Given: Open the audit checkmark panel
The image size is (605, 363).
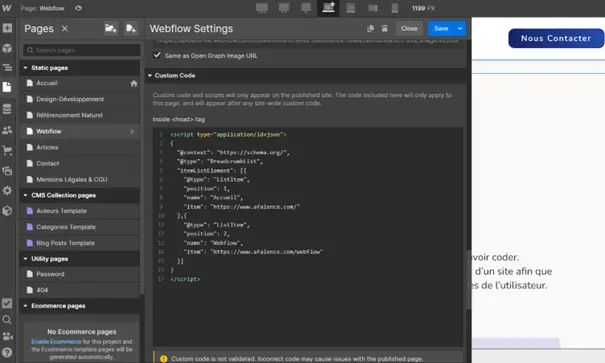Looking at the screenshot, I should click(x=7, y=303).
